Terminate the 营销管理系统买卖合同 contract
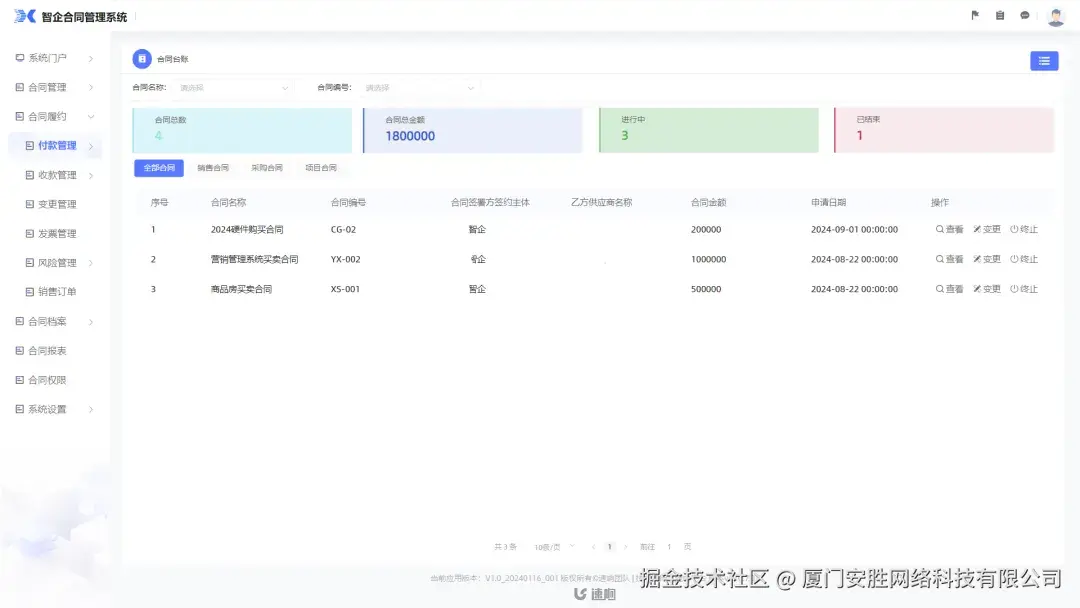1080x608 pixels. click(x=1024, y=259)
